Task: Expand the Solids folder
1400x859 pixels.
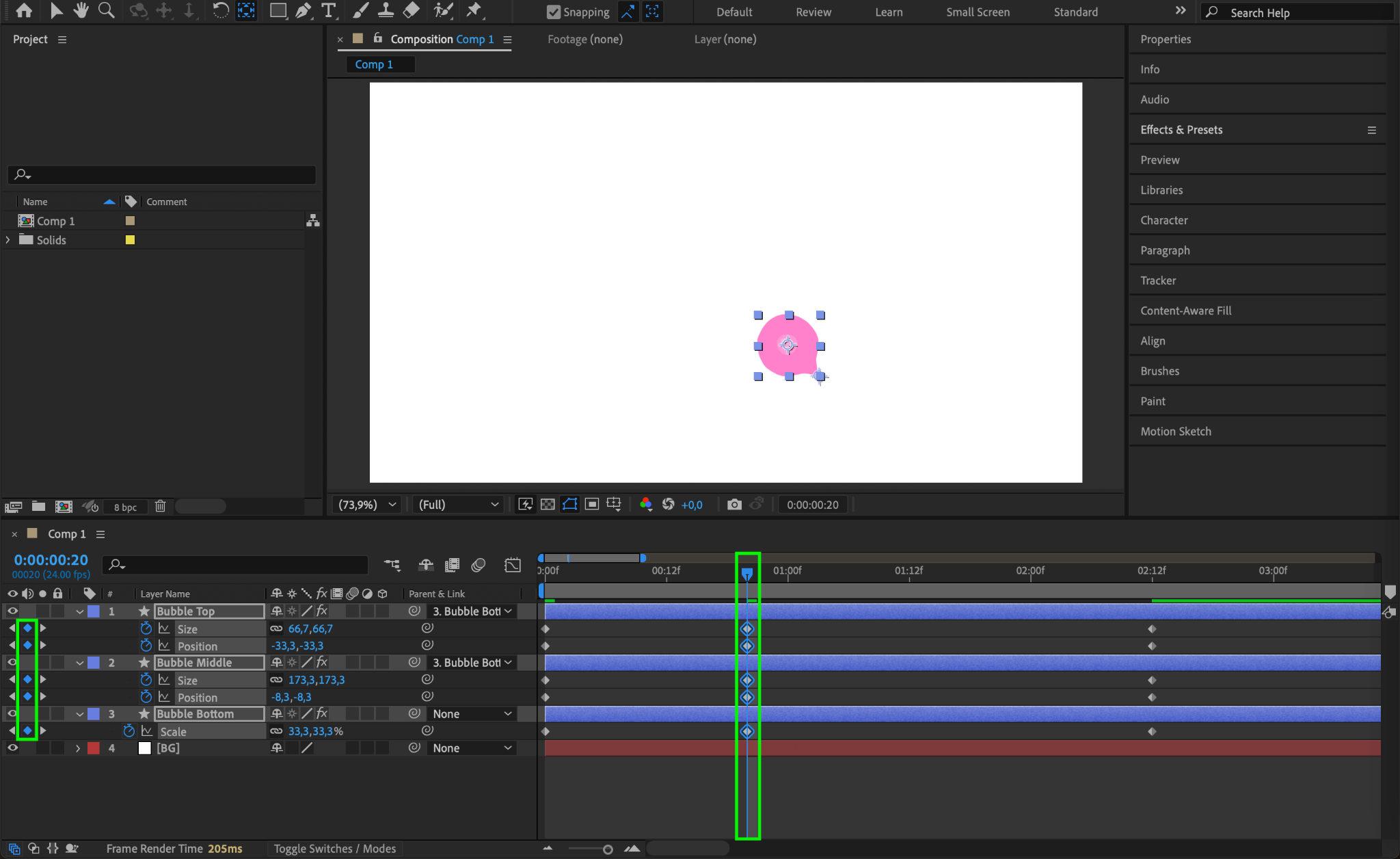Action: (x=8, y=240)
